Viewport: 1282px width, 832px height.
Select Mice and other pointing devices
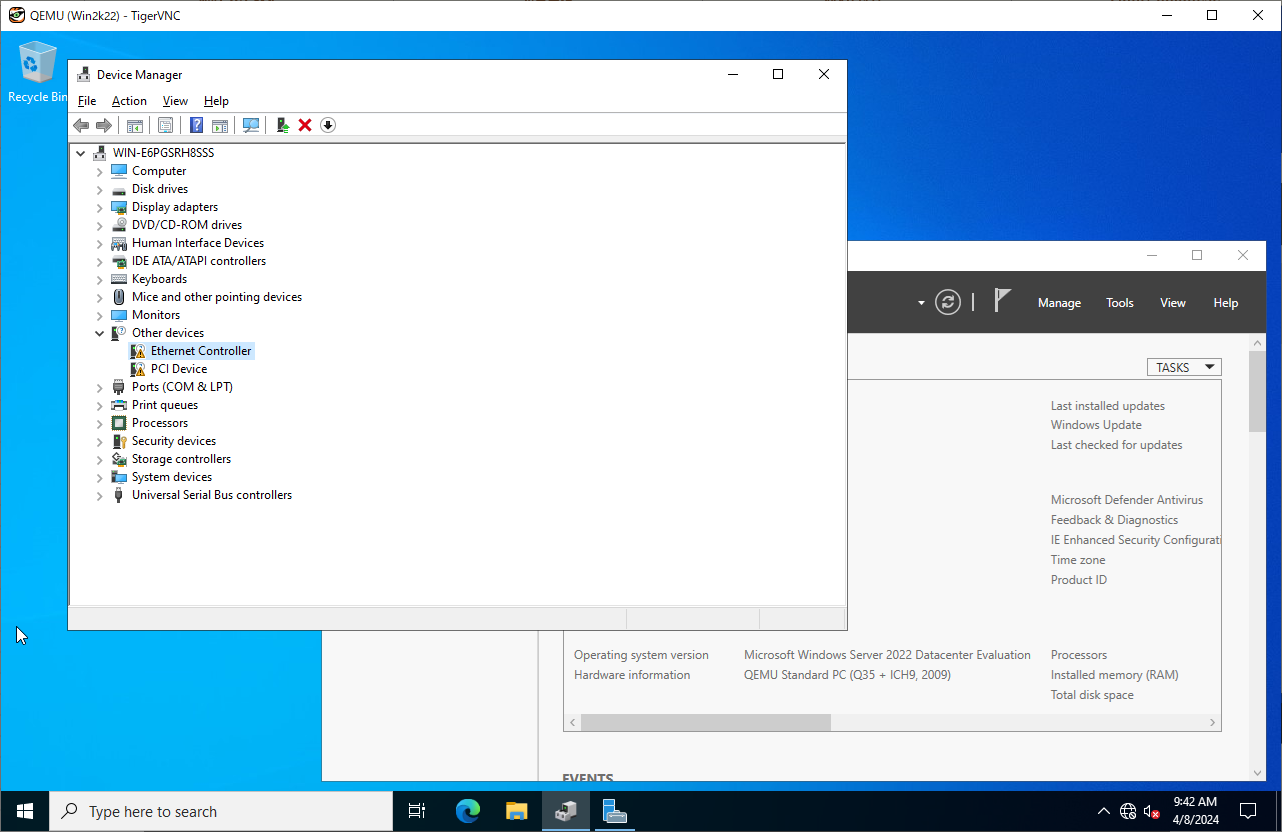(x=217, y=297)
